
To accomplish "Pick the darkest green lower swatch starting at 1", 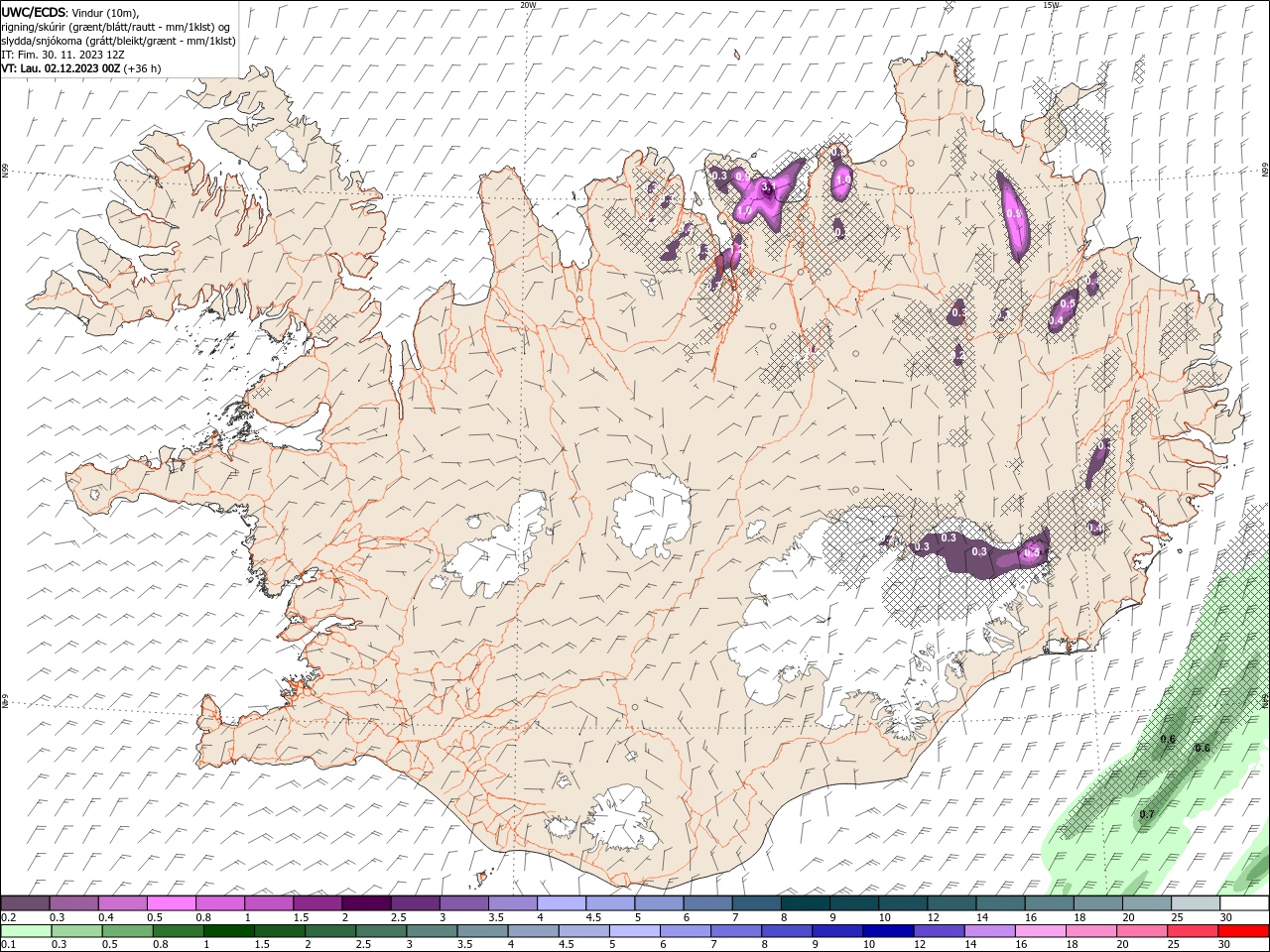I will 228,931.
